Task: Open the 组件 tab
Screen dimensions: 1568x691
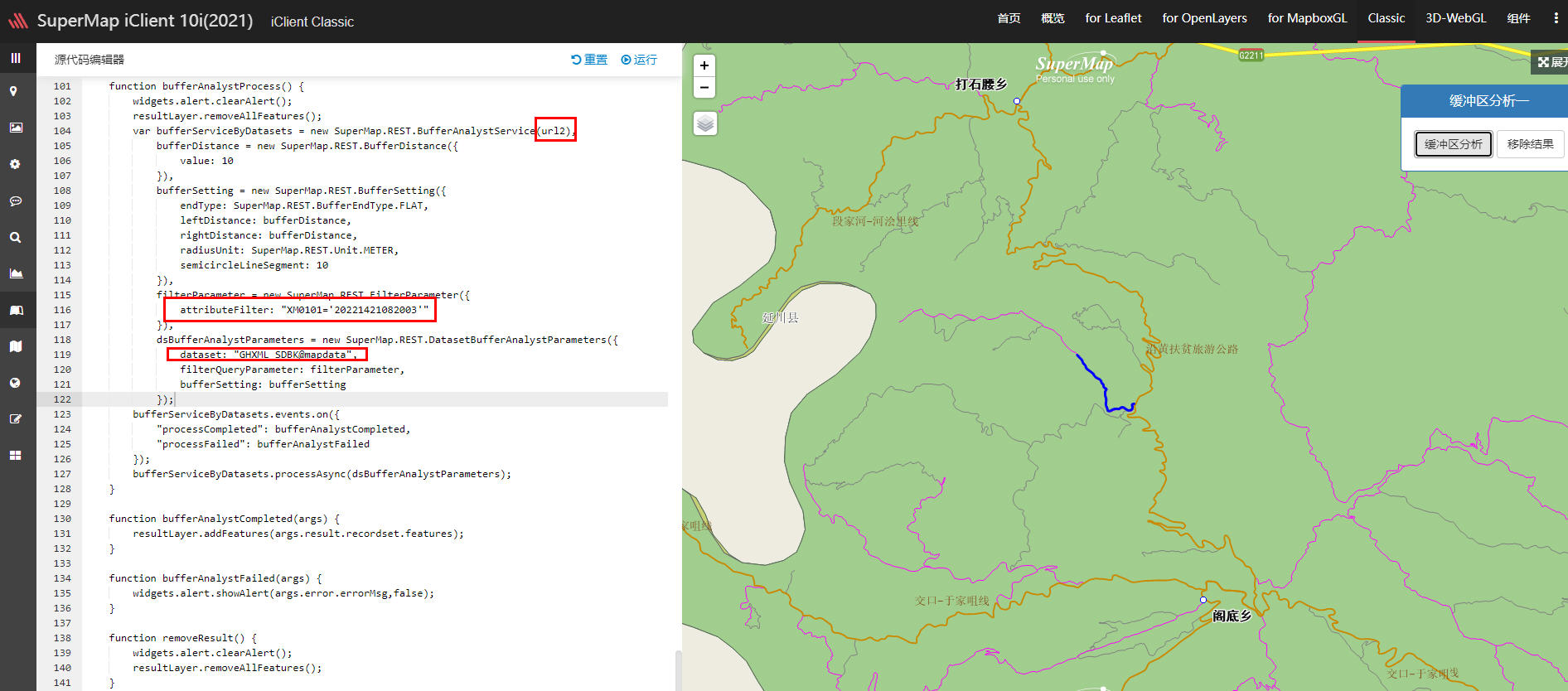Action: click(1518, 18)
